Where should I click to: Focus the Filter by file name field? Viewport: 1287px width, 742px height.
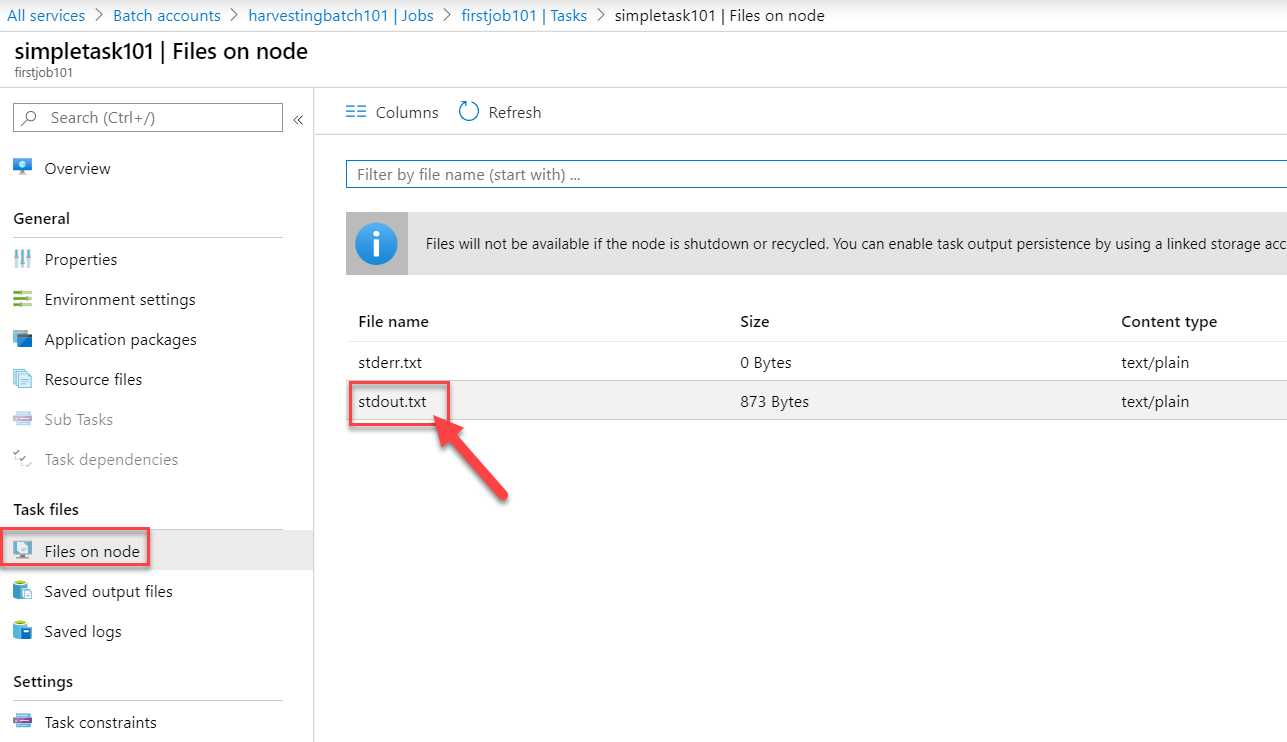816,174
